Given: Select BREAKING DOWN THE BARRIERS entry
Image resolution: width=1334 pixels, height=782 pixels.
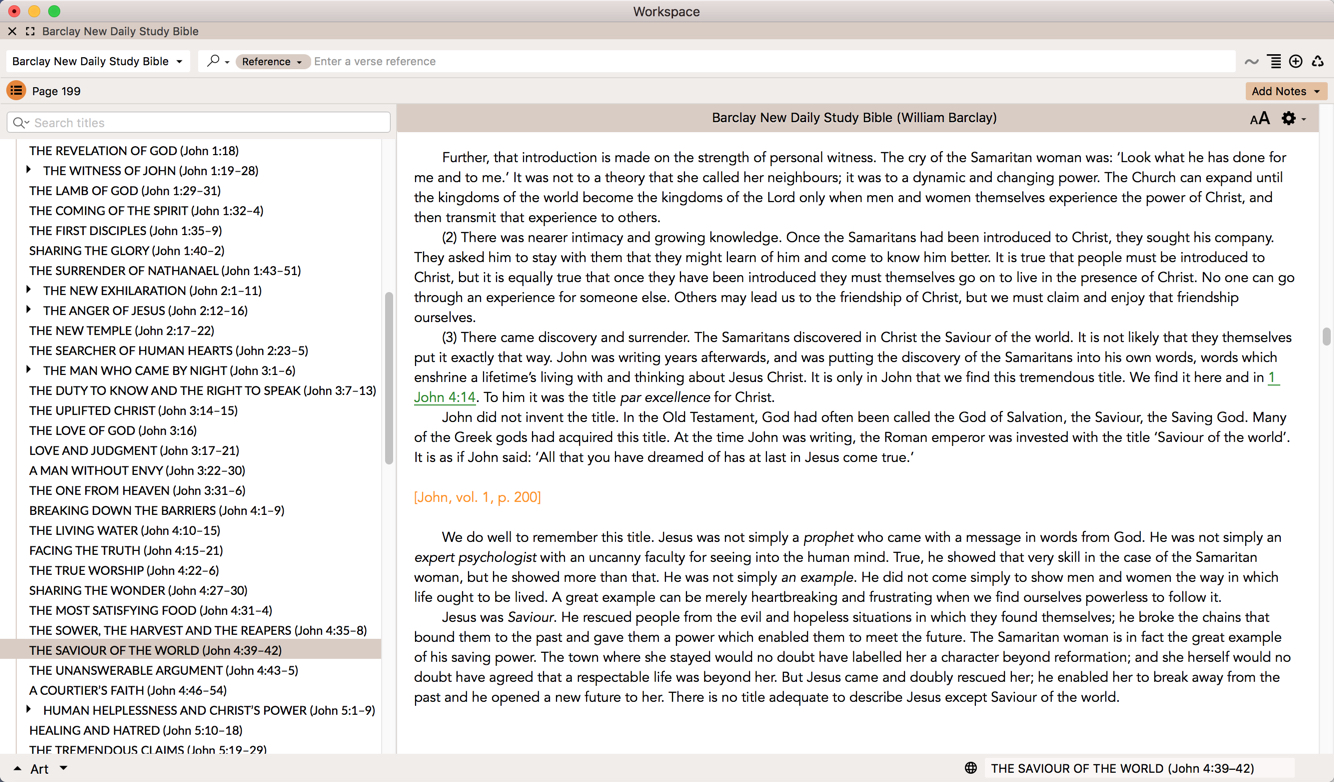Looking at the screenshot, I should pyautogui.click(x=157, y=511).
